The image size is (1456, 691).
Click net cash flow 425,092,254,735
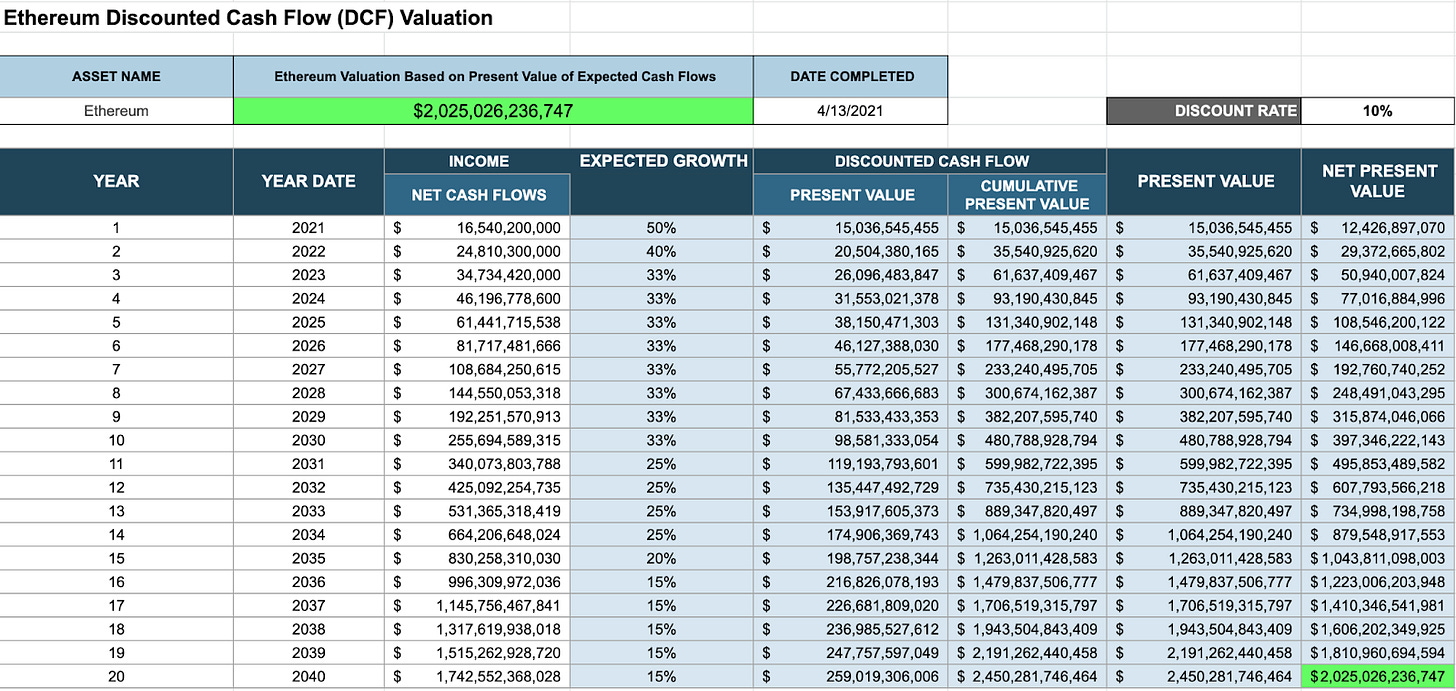pos(478,487)
